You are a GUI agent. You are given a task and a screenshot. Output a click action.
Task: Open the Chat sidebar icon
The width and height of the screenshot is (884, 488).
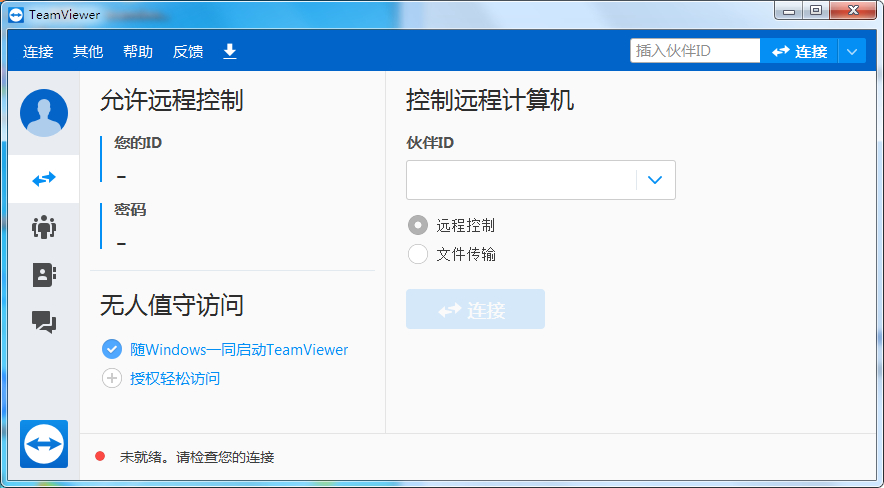pos(44,322)
